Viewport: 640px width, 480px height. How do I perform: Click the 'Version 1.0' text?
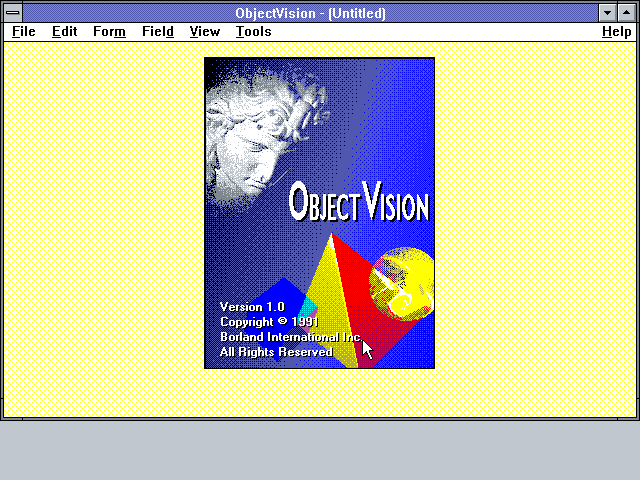(x=252, y=307)
